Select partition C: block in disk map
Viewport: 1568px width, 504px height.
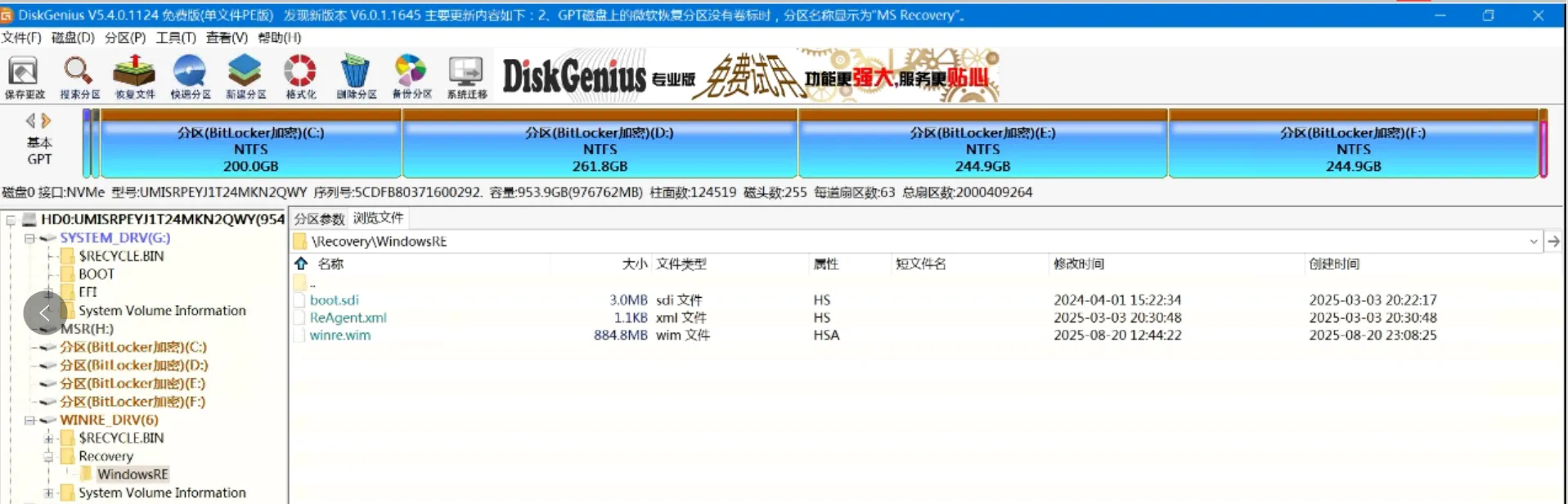250,143
